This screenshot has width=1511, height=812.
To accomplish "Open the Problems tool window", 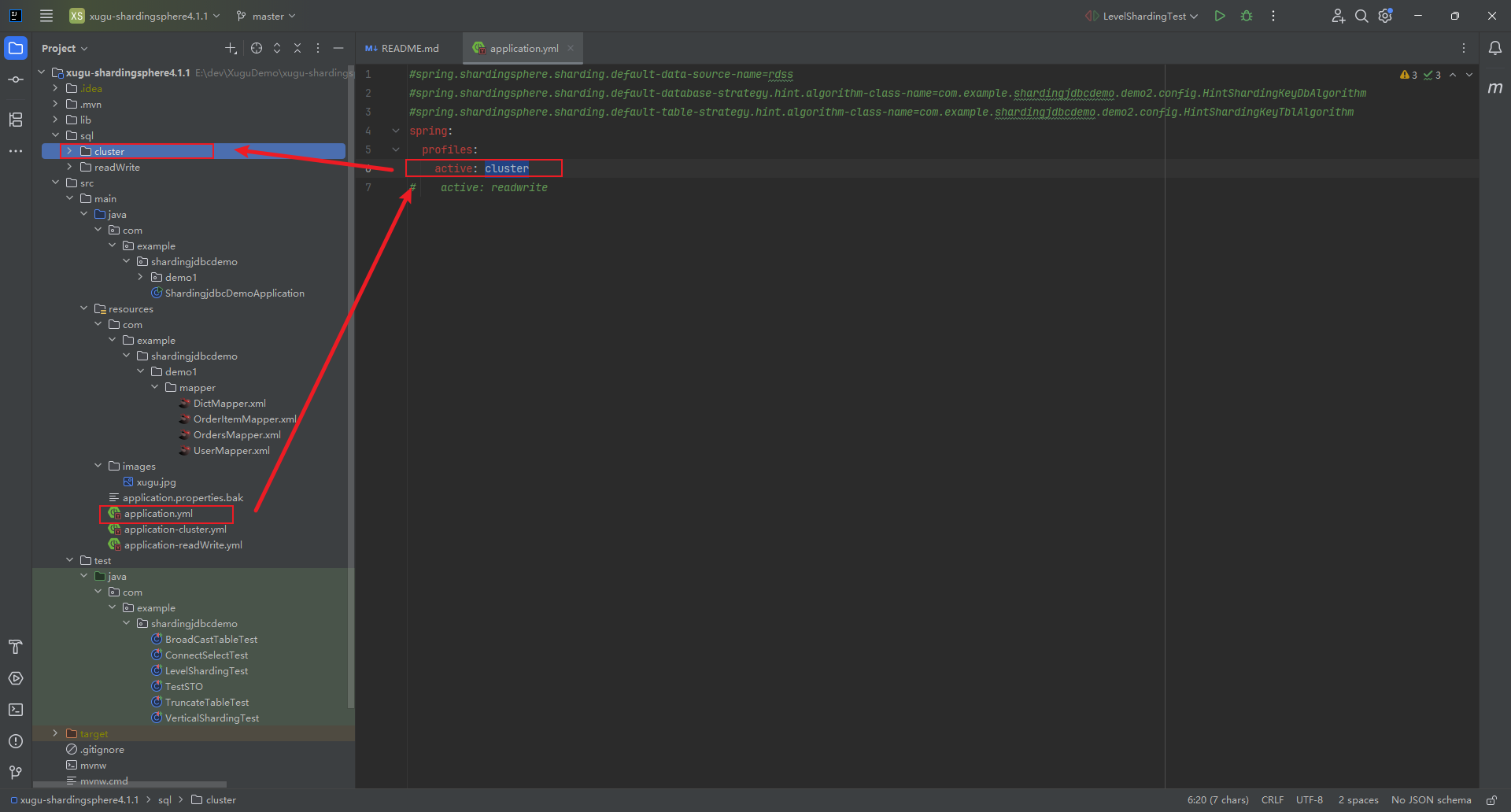I will pyautogui.click(x=16, y=741).
